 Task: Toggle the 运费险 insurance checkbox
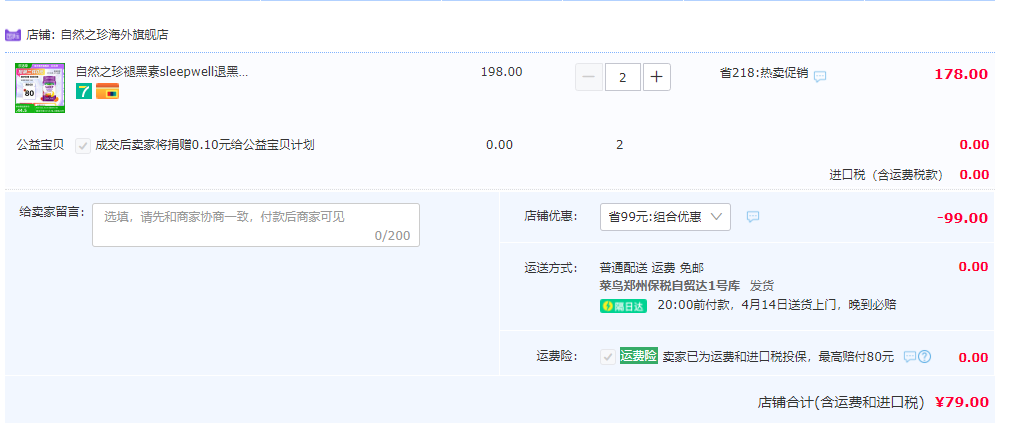pos(608,357)
